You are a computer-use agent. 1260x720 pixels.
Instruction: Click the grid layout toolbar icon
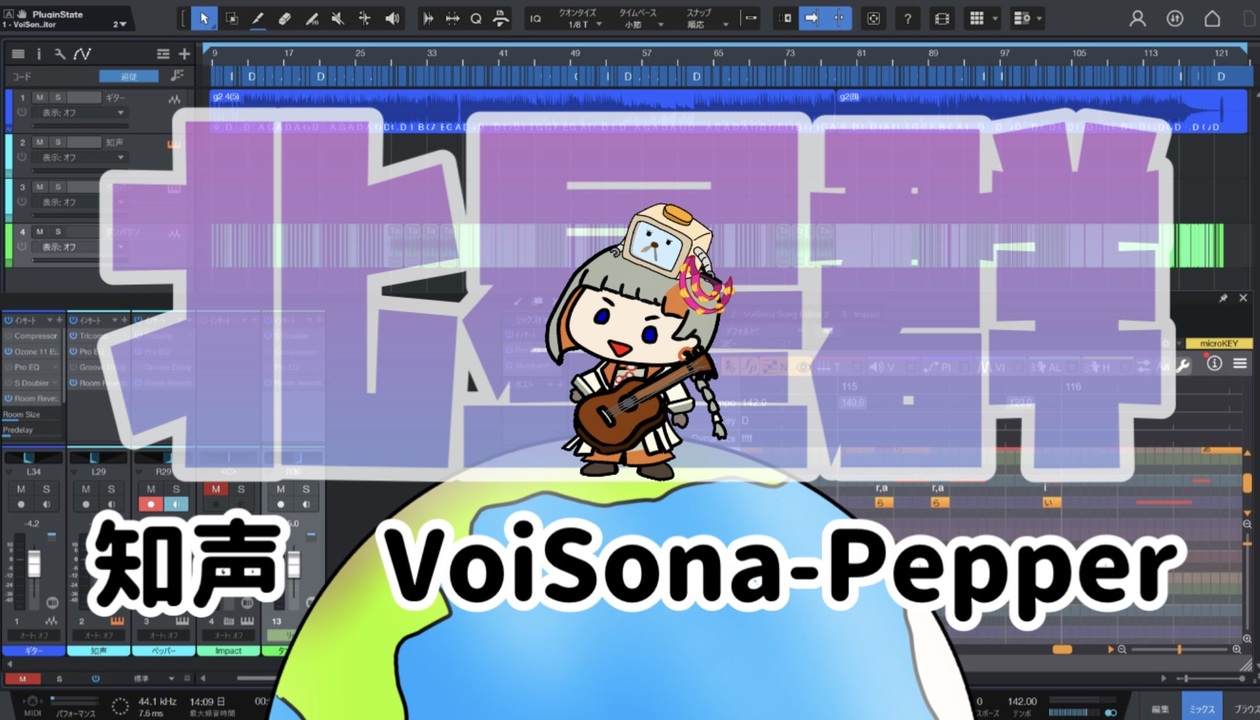(x=977, y=18)
